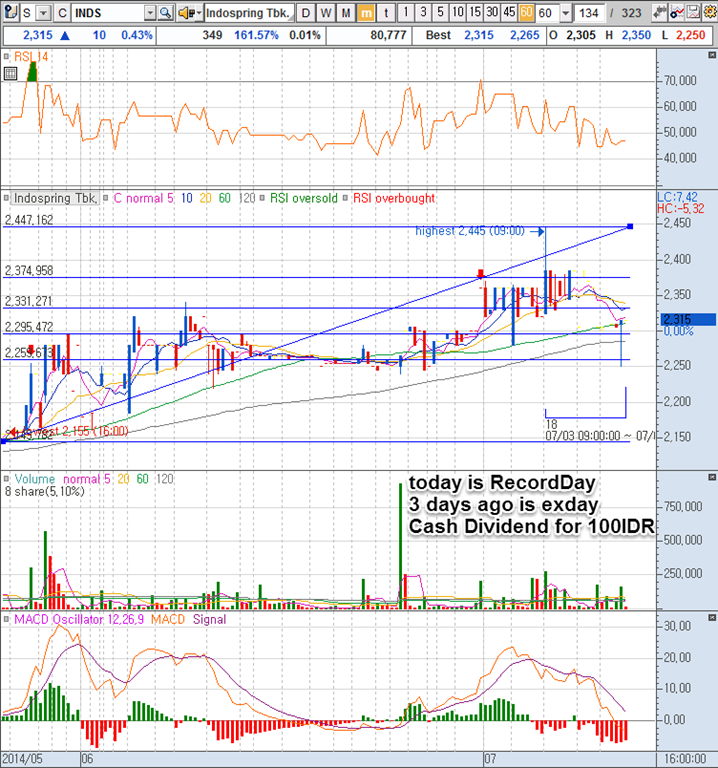Switch to weekly chart with W button
718x768 pixels.
pyautogui.click(x=326, y=13)
